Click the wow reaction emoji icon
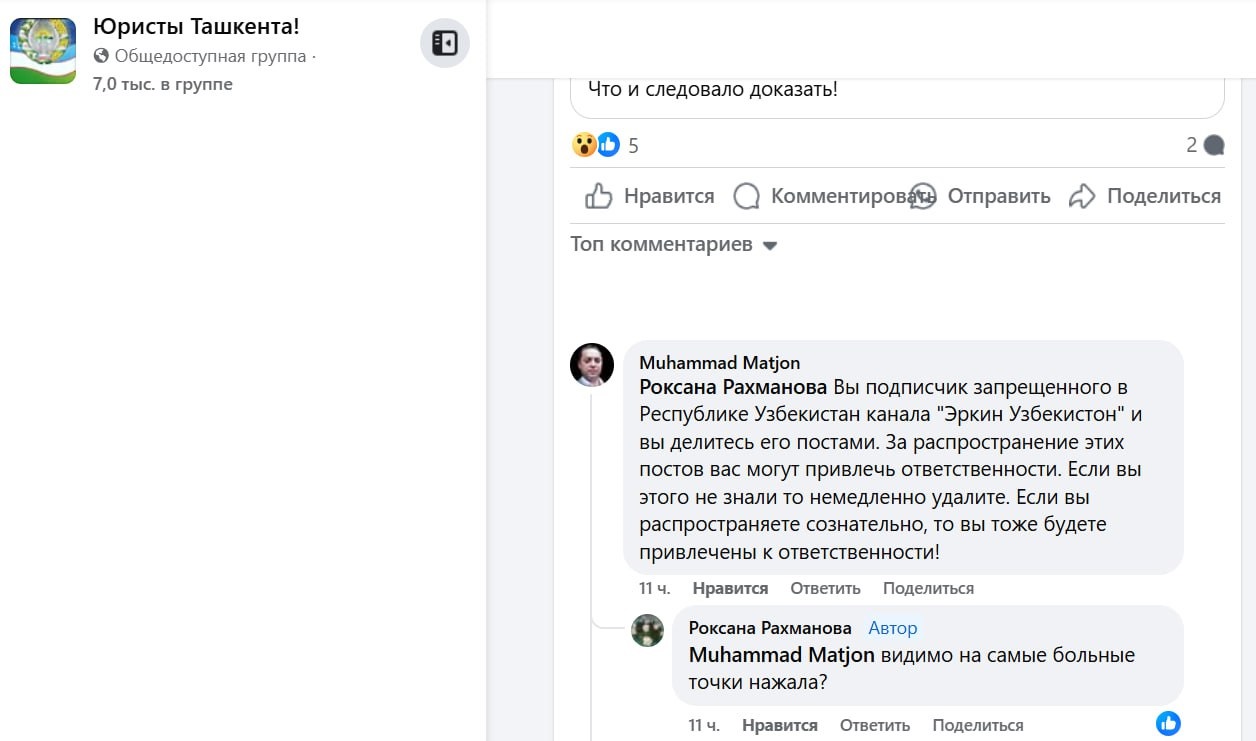The width and height of the screenshot is (1256, 741). pyautogui.click(x=584, y=145)
